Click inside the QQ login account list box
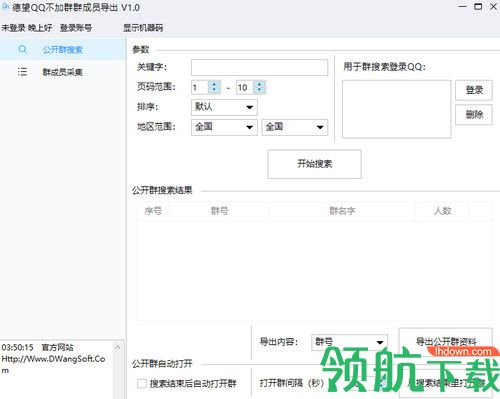This screenshot has height=399, width=500. tap(396, 109)
